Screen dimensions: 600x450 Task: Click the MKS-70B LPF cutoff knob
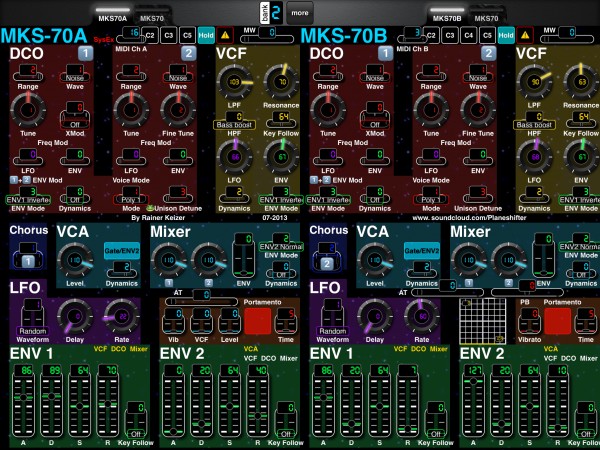[x=534, y=82]
